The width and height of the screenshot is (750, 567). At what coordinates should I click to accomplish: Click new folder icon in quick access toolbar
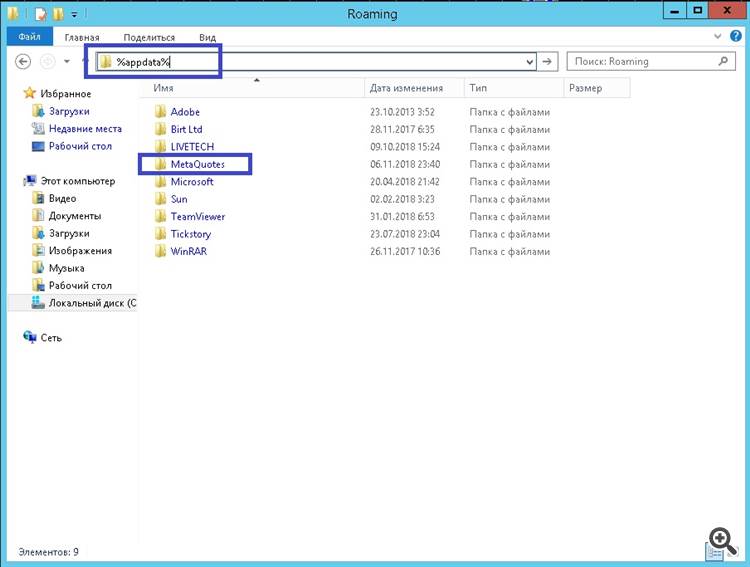click(58, 14)
